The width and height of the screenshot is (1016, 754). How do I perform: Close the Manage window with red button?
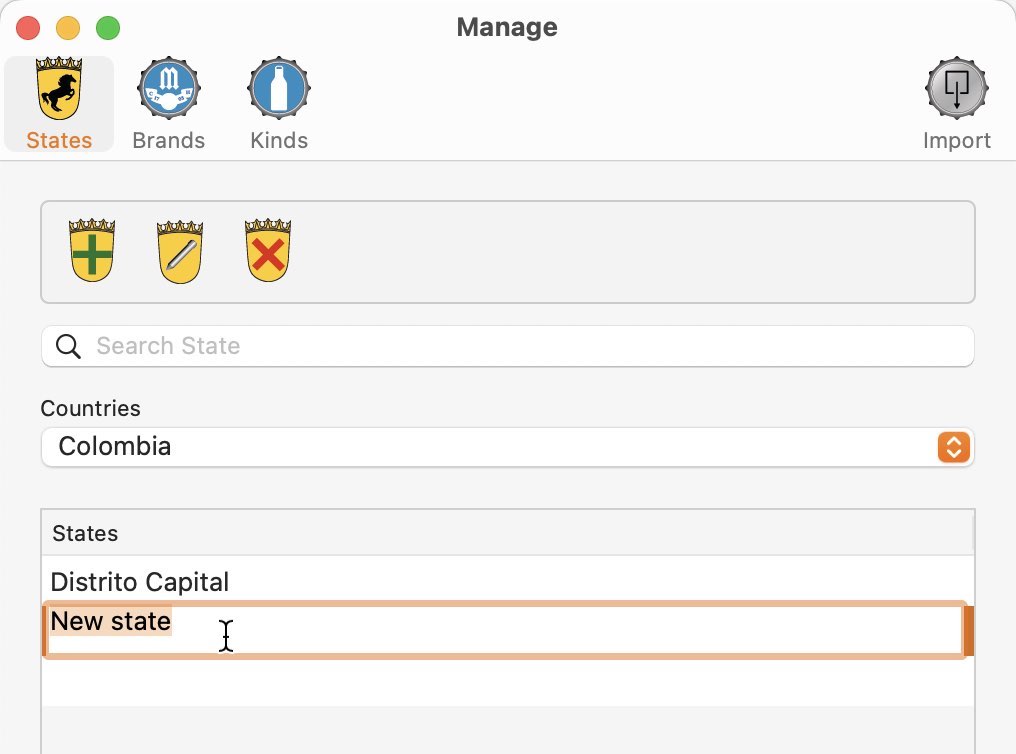28,28
